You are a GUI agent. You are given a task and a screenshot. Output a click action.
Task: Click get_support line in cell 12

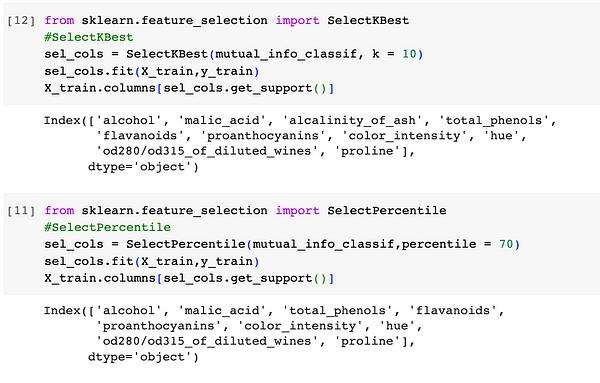coord(189,88)
